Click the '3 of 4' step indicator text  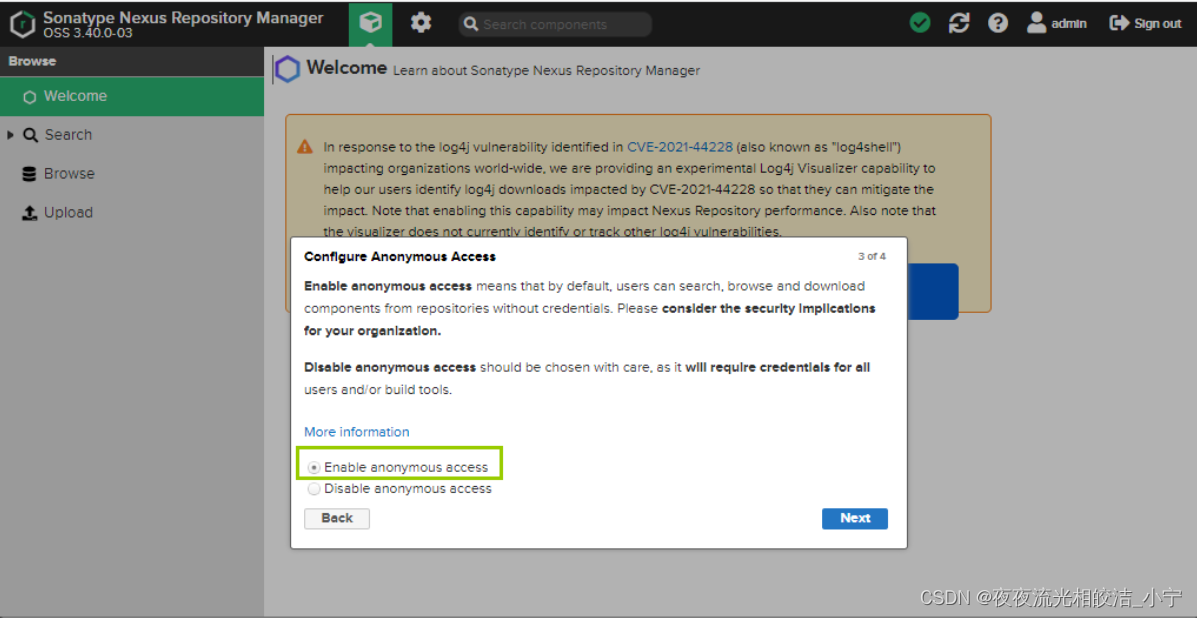(872, 256)
